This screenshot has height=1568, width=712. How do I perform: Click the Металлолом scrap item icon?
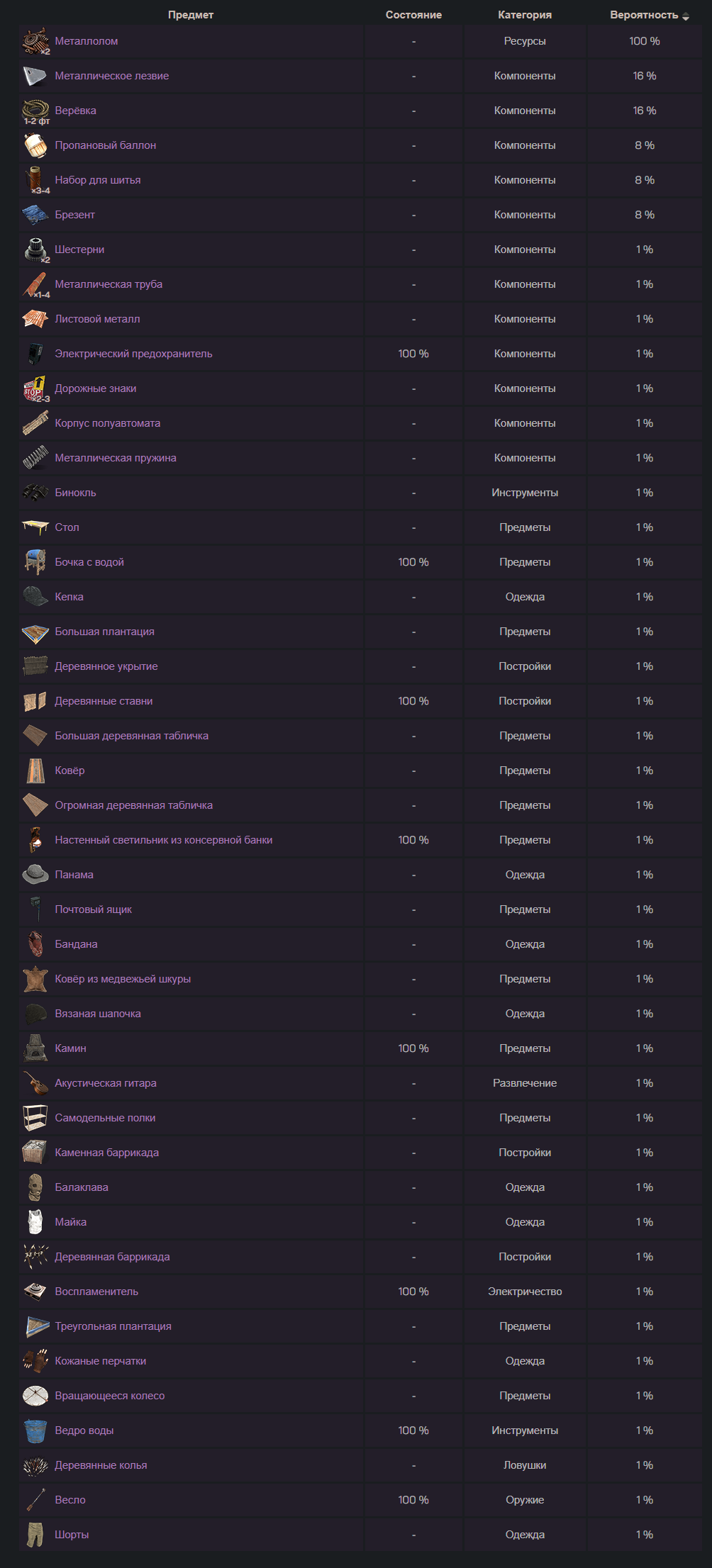tap(35, 41)
